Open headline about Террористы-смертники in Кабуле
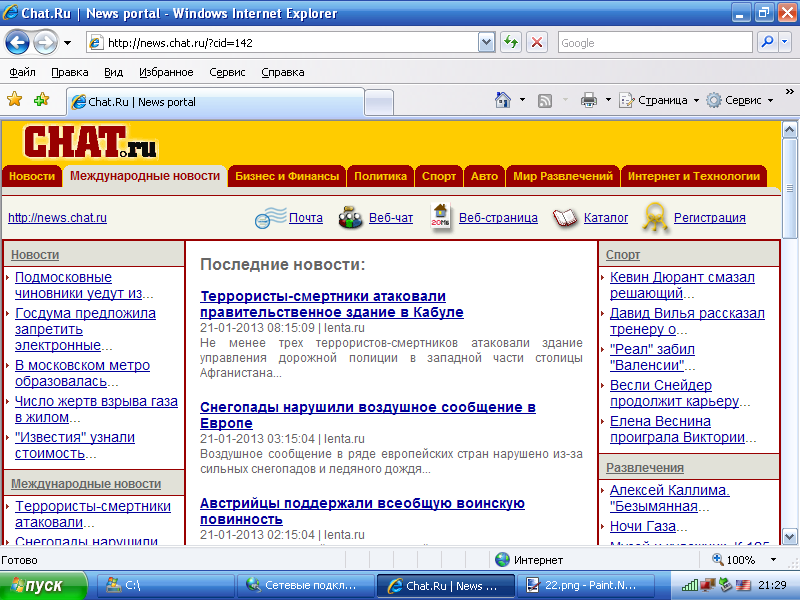The image size is (800, 600). pyautogui.click(x=332, y=304)
